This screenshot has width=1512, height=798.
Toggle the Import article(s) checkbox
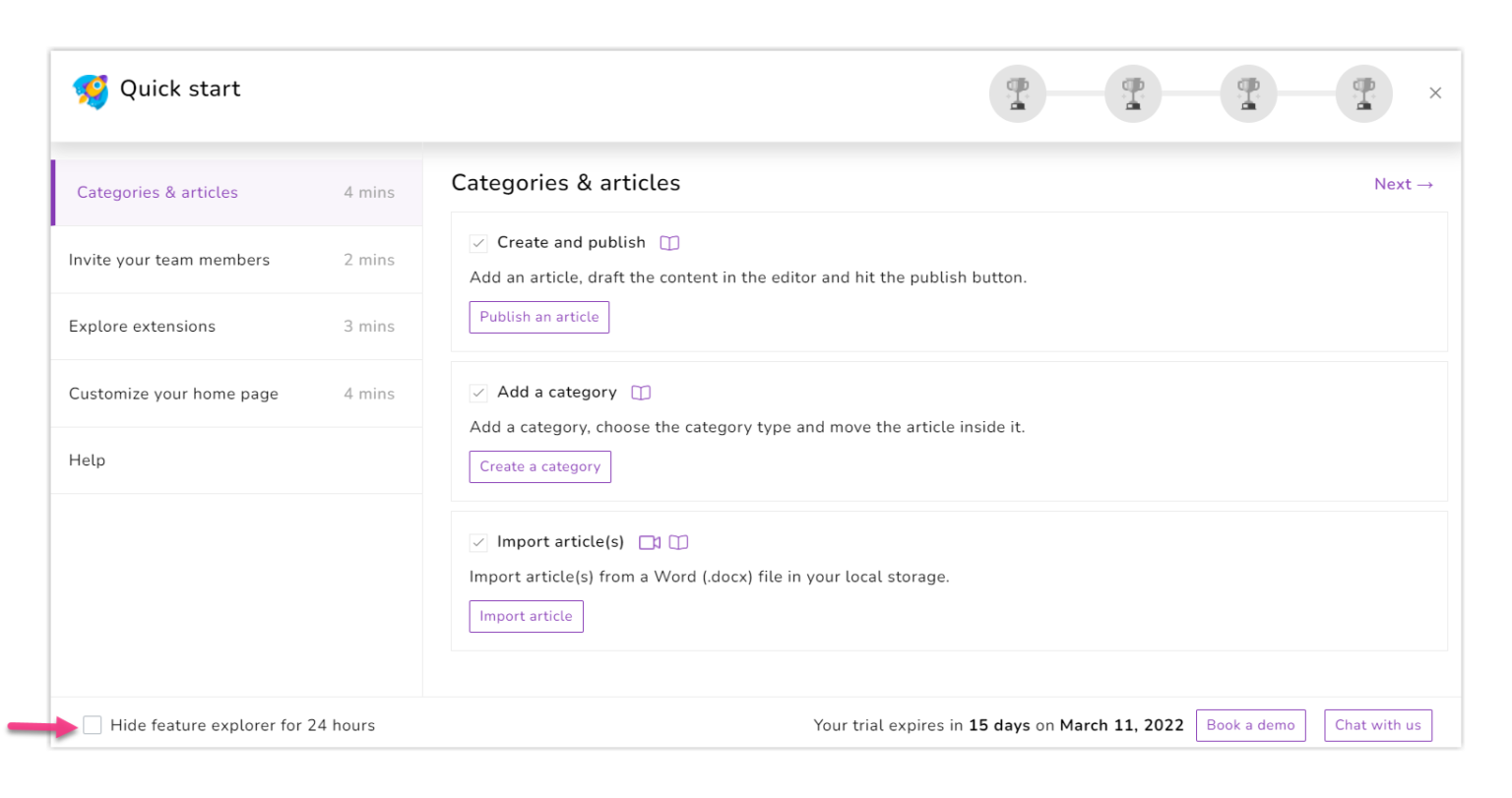(x=478, y=542)
